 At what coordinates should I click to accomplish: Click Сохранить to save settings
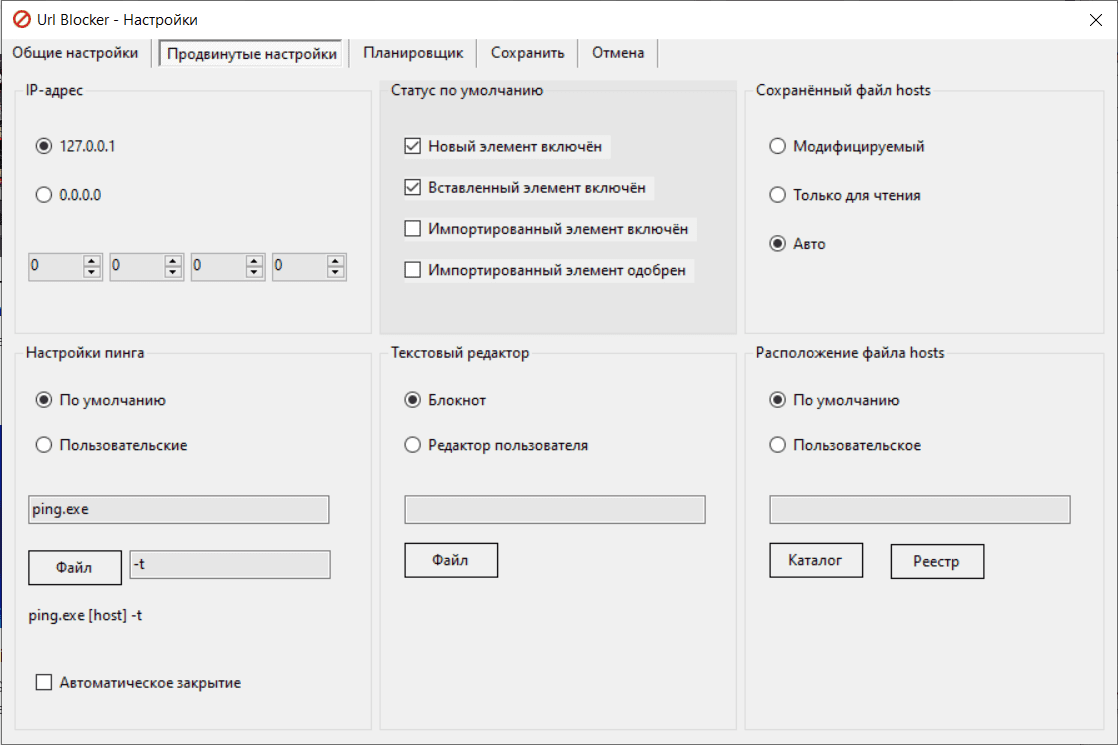click(527, 53)
